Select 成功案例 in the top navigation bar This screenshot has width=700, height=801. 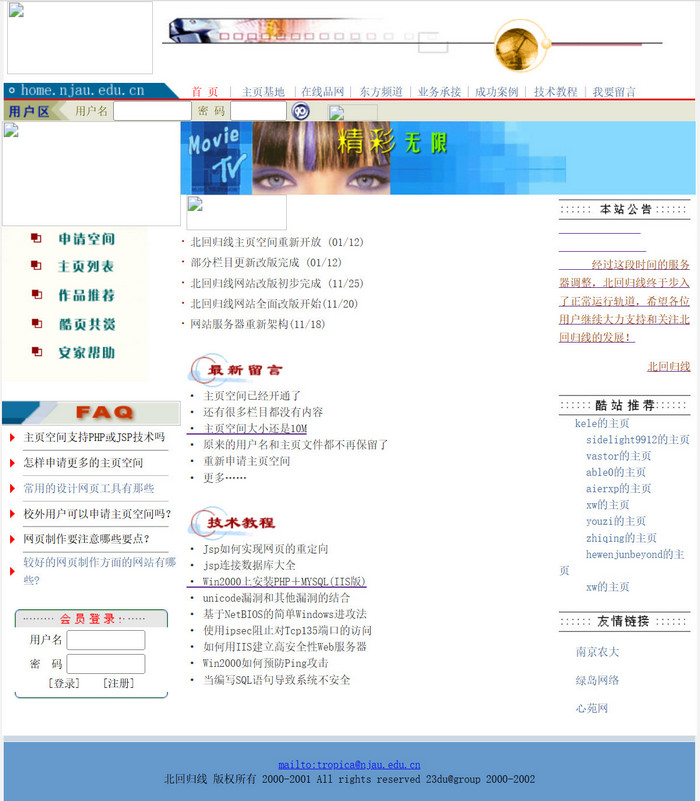click(497, 92)
